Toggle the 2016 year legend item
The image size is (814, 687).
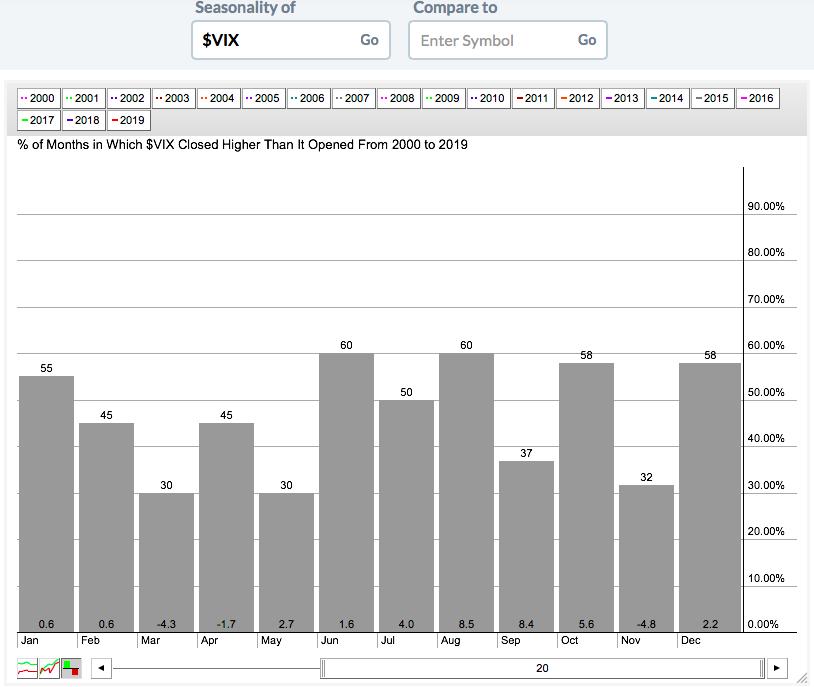point(757,98)
